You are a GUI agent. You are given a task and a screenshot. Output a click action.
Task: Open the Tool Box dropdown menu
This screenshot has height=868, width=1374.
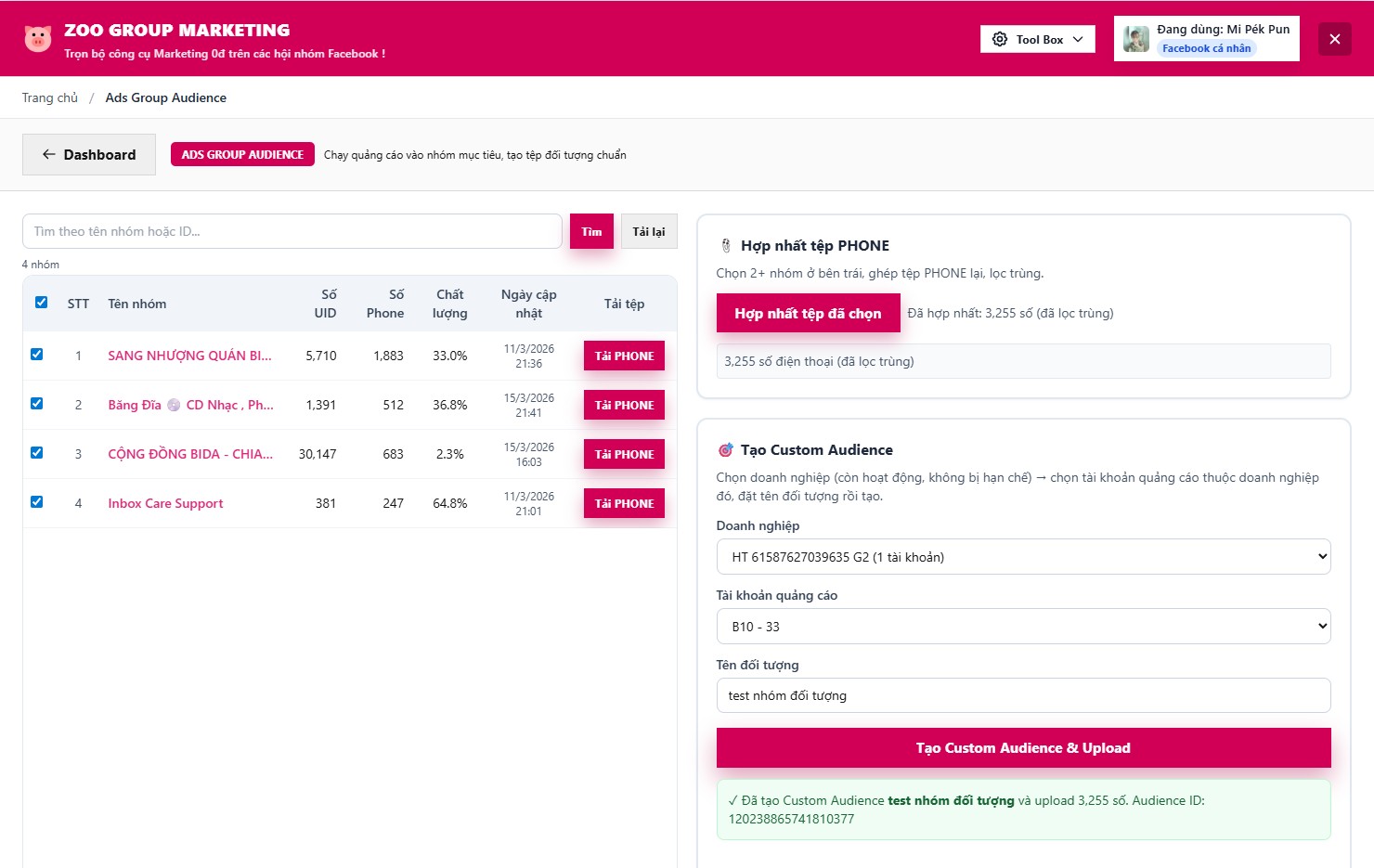click(1038, 39)
